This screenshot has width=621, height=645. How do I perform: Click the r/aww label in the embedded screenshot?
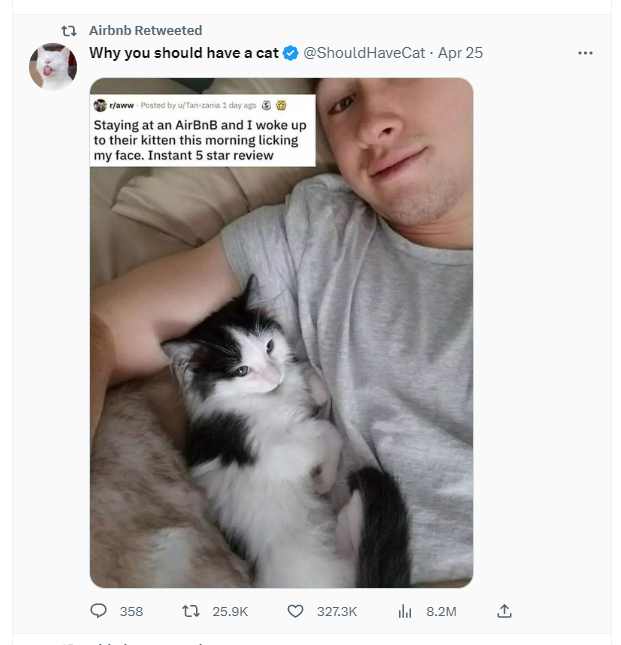(x=122, y=106)
